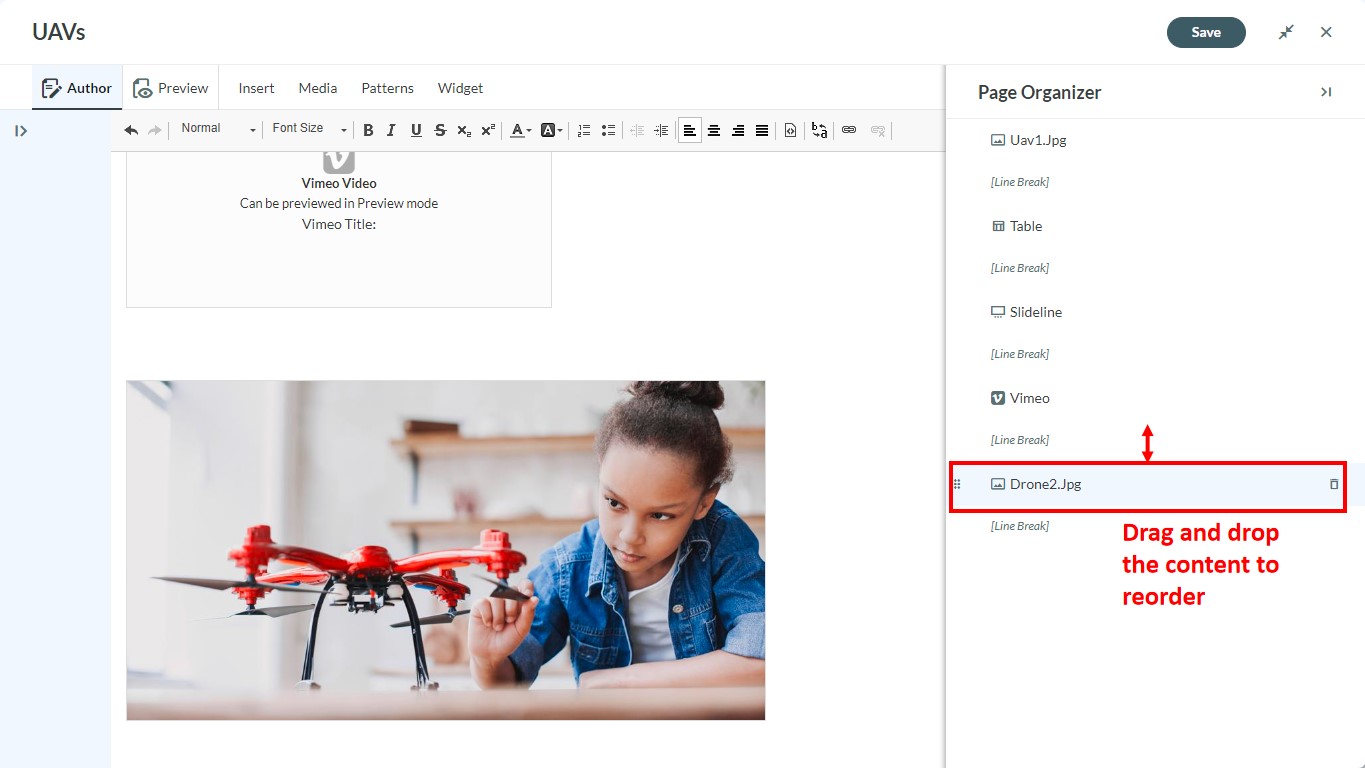Align text right

click(738, 130)
